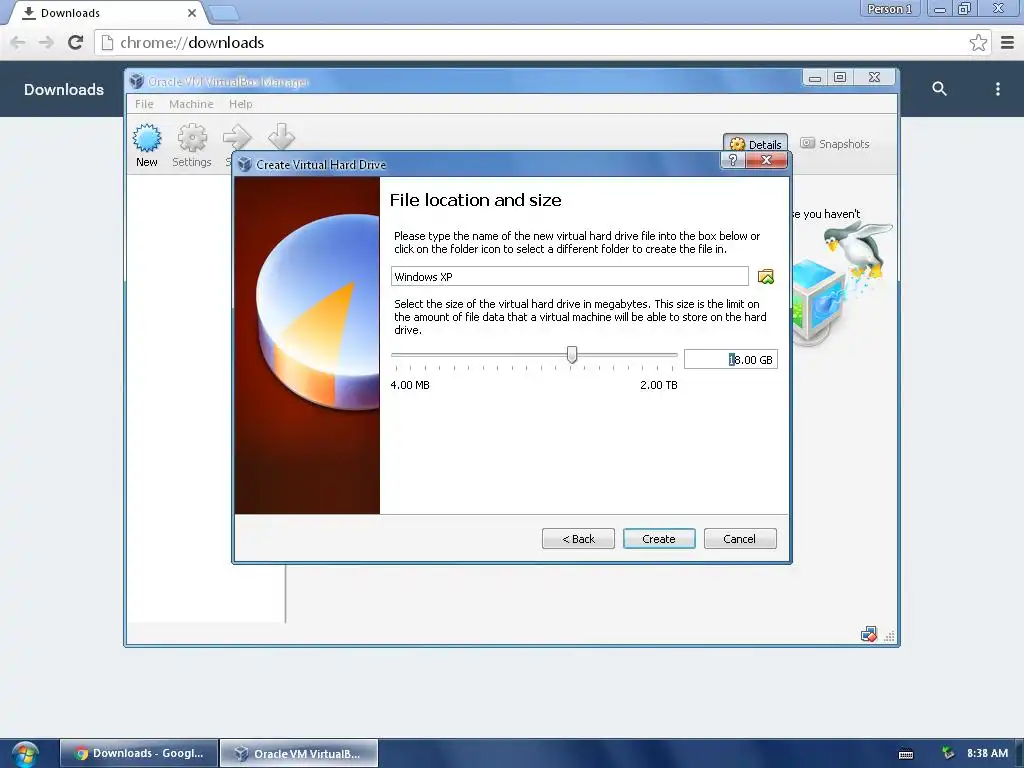Click the Windows XP file name field
The width and height of the screenshot is (1024, 768).
[x=569, y=276]
